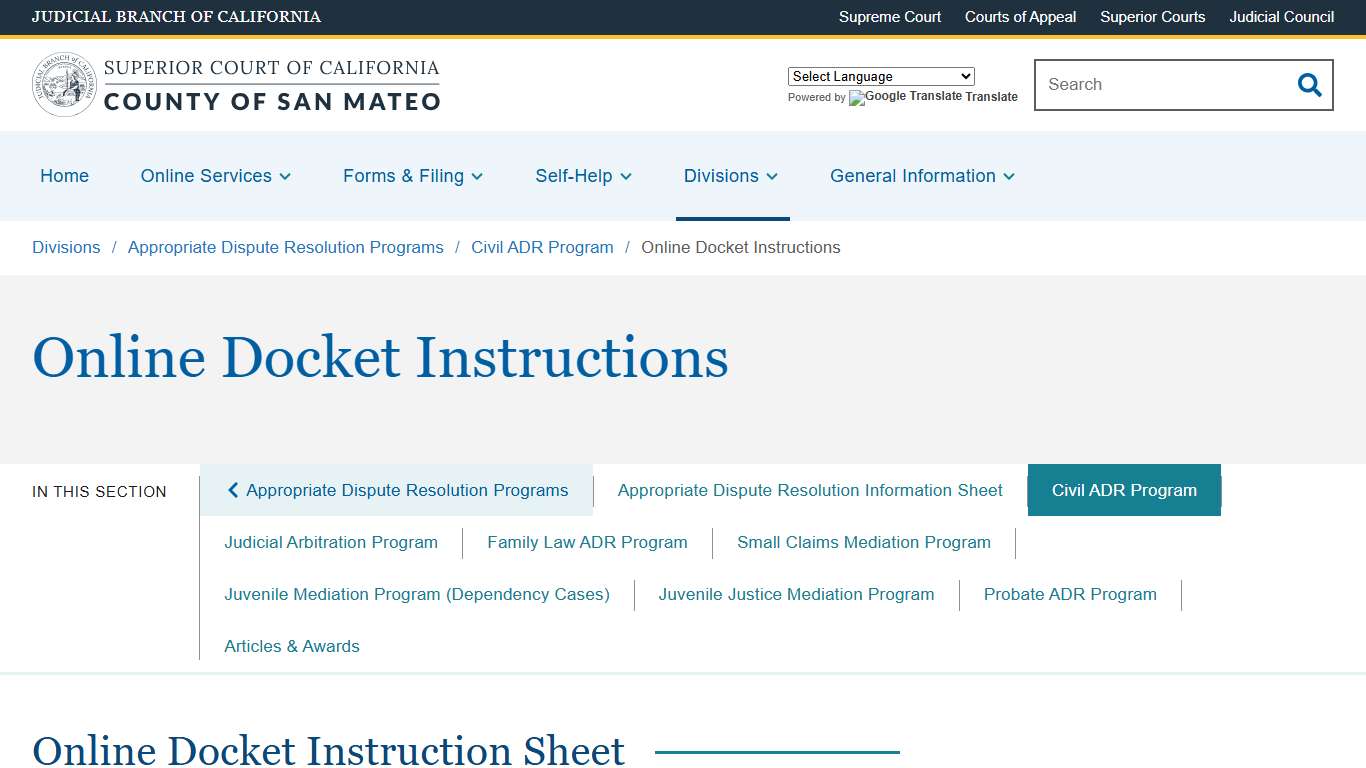1366x768 pixels.
Task: Go to Supreme Court link
Action: point(889,17)
